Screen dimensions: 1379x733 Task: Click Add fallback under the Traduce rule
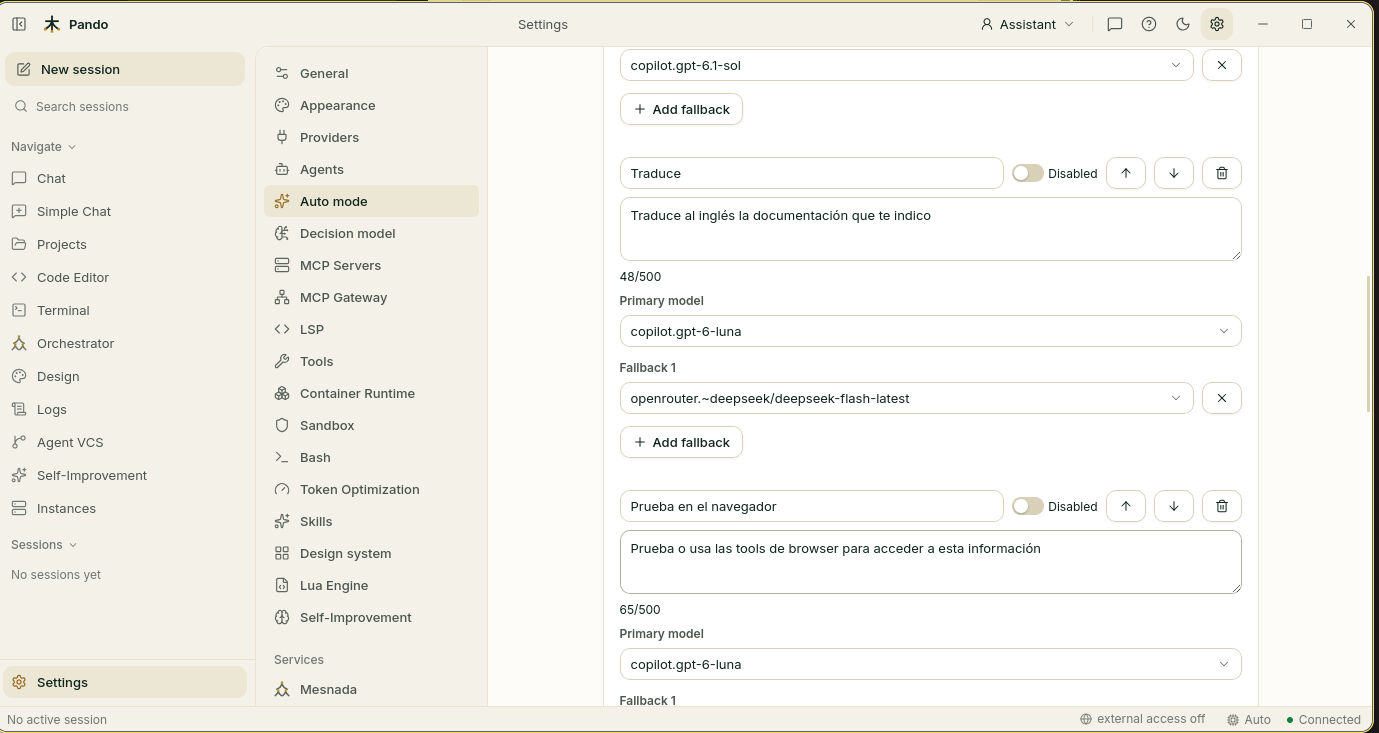click(x=681, y=442)
